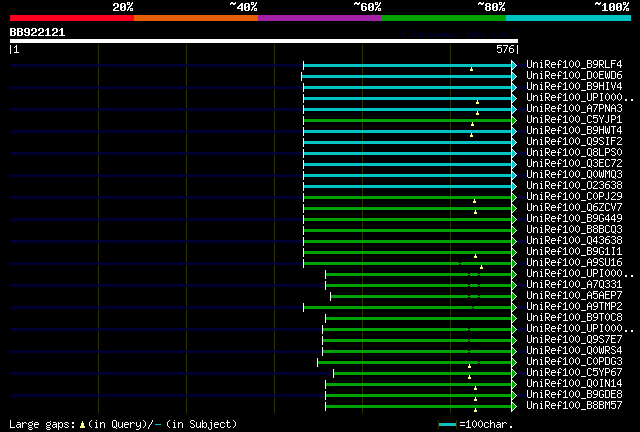Click the cyan ~100% identity legend segment
The height and width of the screenshot is (432, 640).
569,18
